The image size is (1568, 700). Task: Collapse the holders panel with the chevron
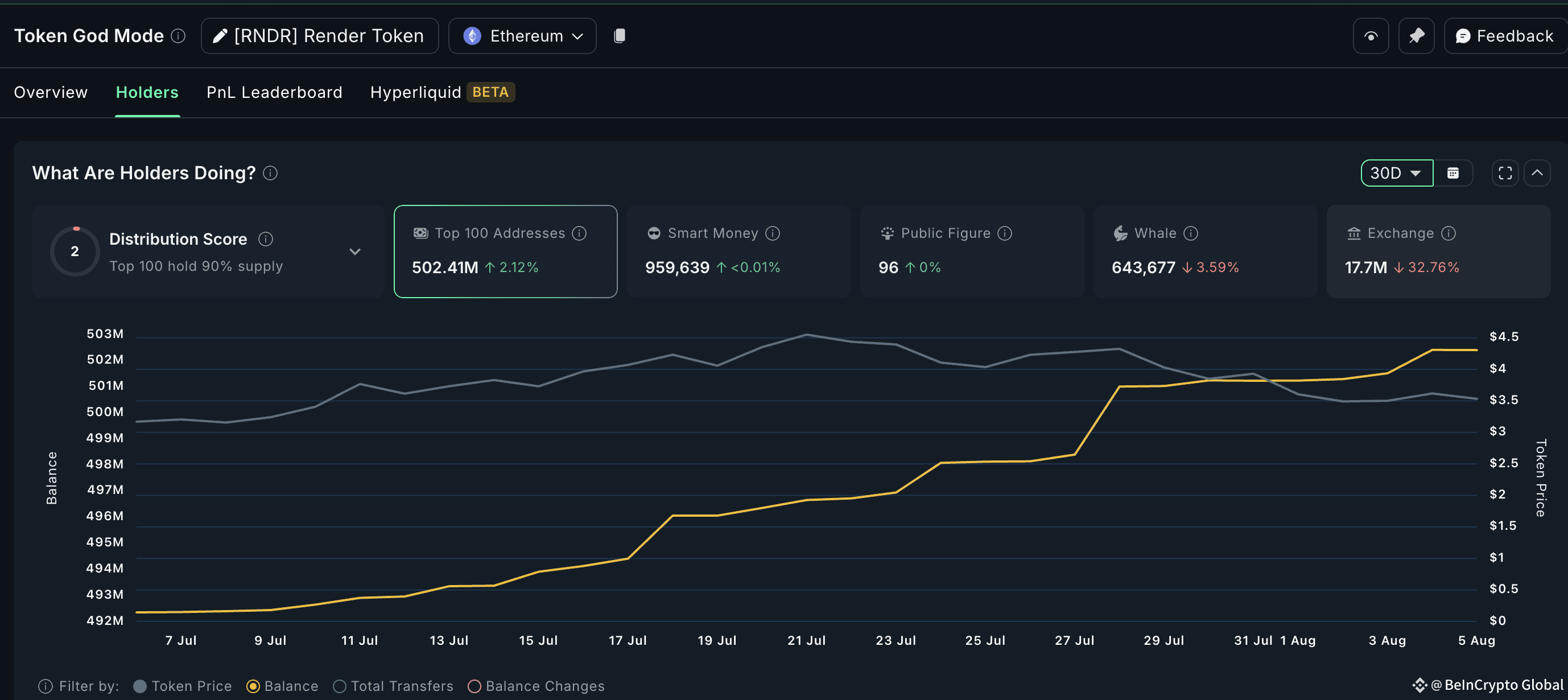click(x=1537, y=174)
